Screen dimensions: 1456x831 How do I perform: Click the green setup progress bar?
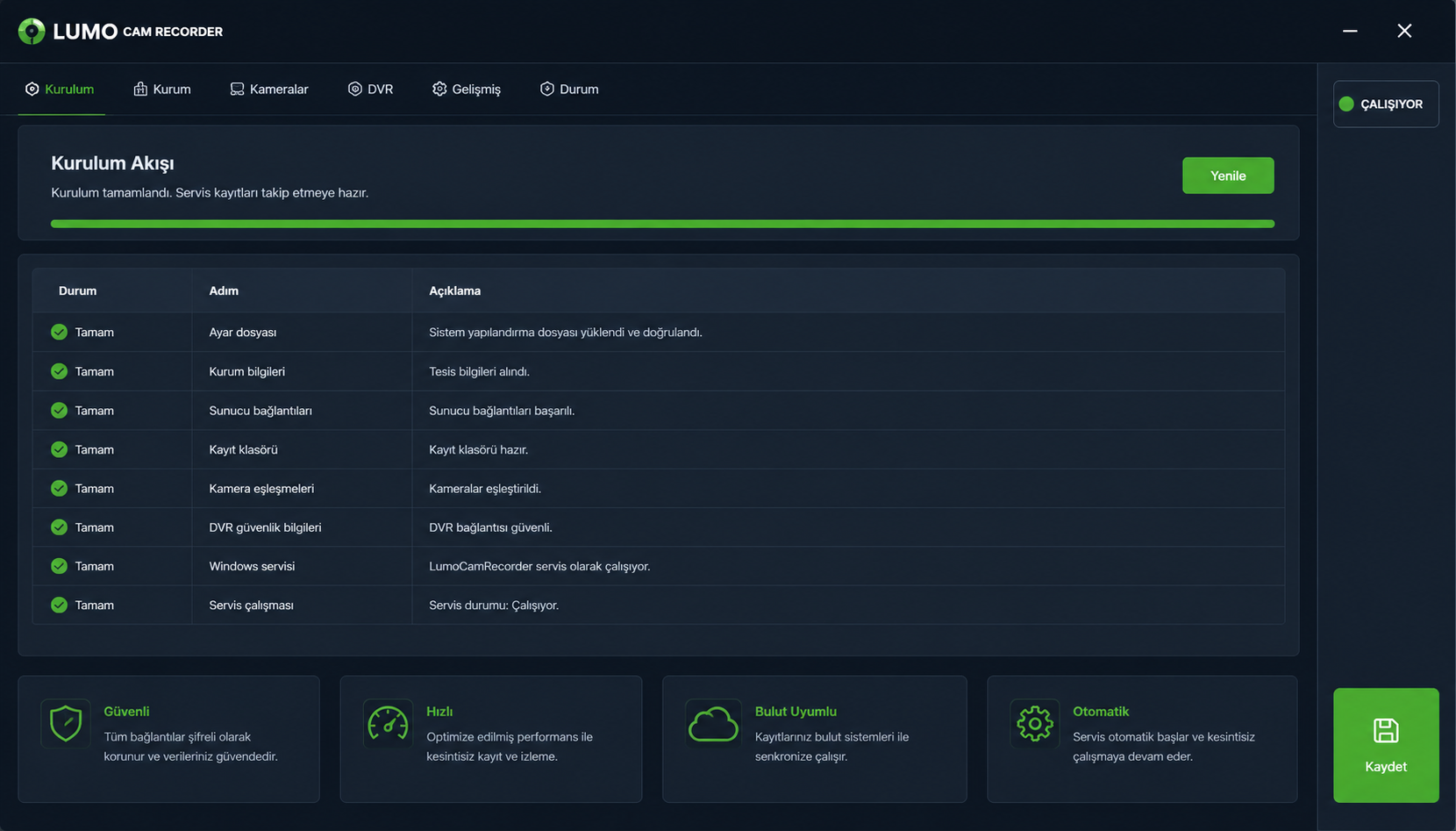pos(662,224)
